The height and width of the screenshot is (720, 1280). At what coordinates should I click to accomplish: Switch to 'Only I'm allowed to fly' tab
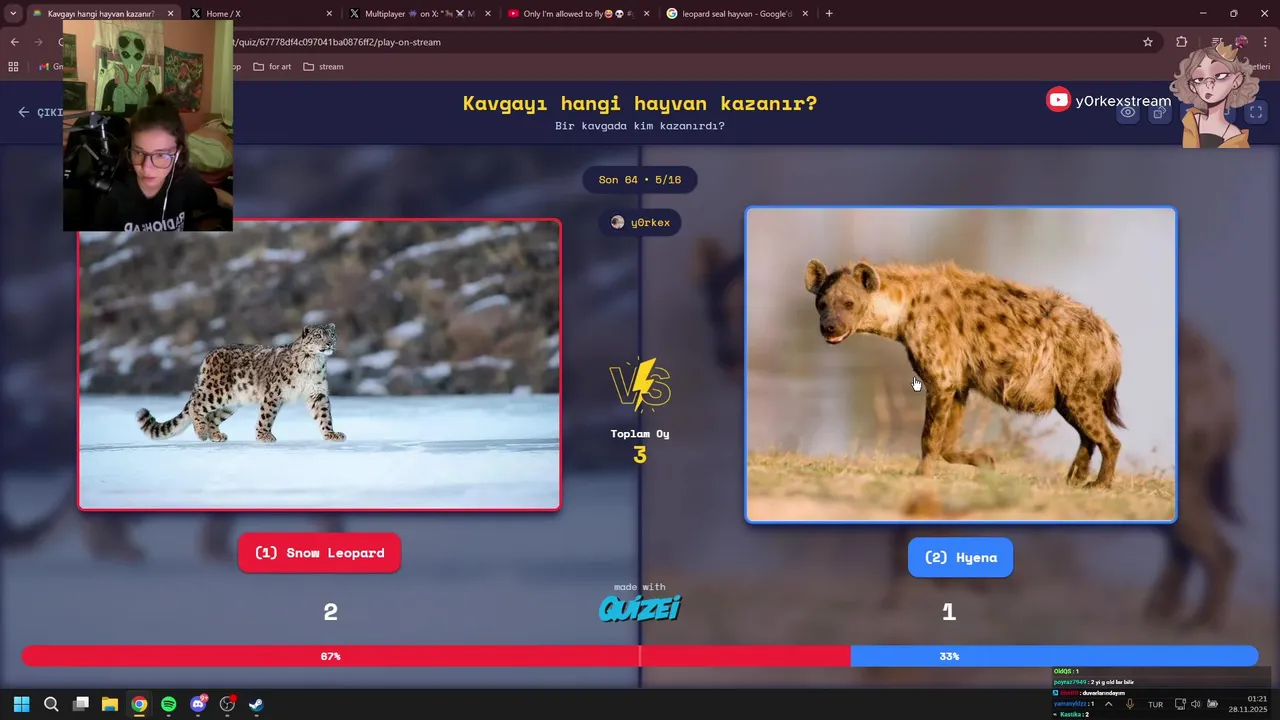[x=577, y=14]
